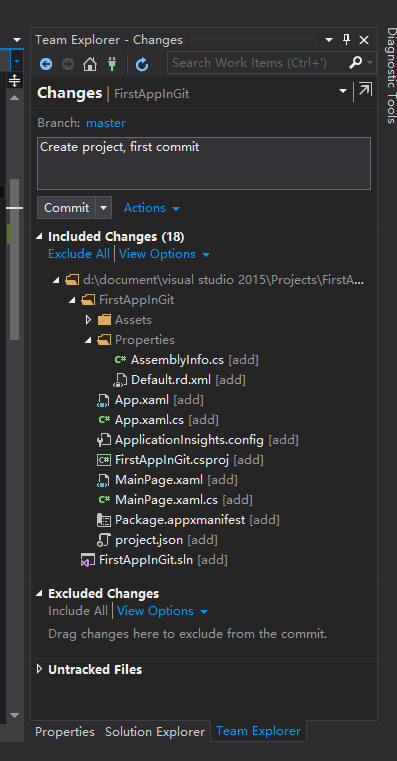Viewport: 397px width, 761px height.
Task: Open Included Changes View Options dropdown
Action: point(164,254)
